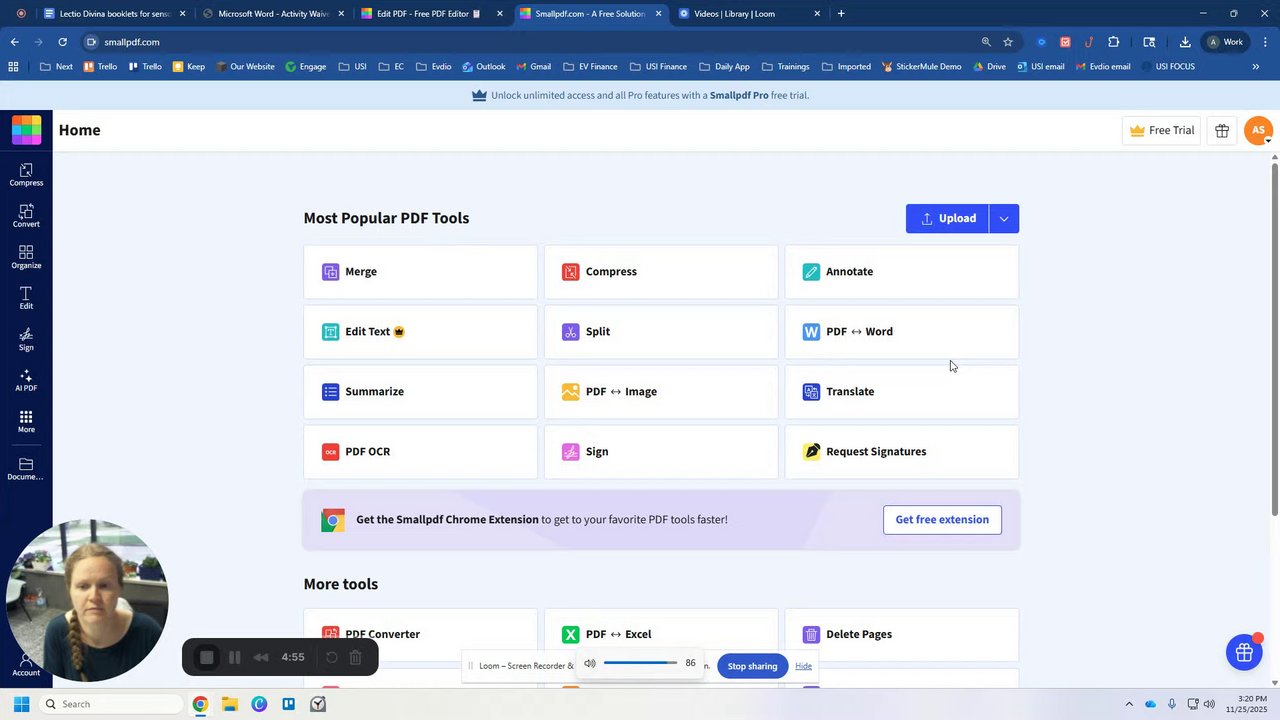Click the page's vertical scrollbar
This screenshot has width=1280, height=720.
[x=1274, y=340]
